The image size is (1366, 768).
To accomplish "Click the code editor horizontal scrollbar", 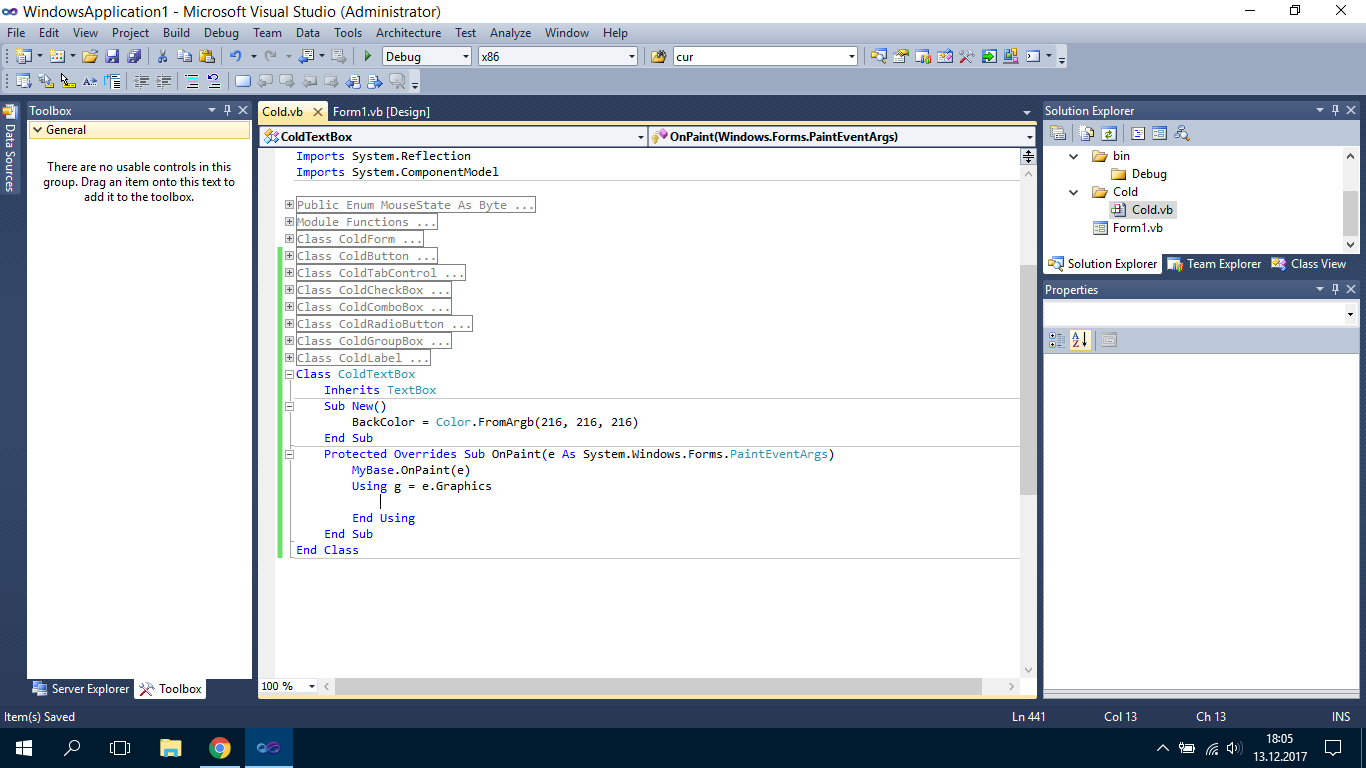I will (x=658, y=687).
